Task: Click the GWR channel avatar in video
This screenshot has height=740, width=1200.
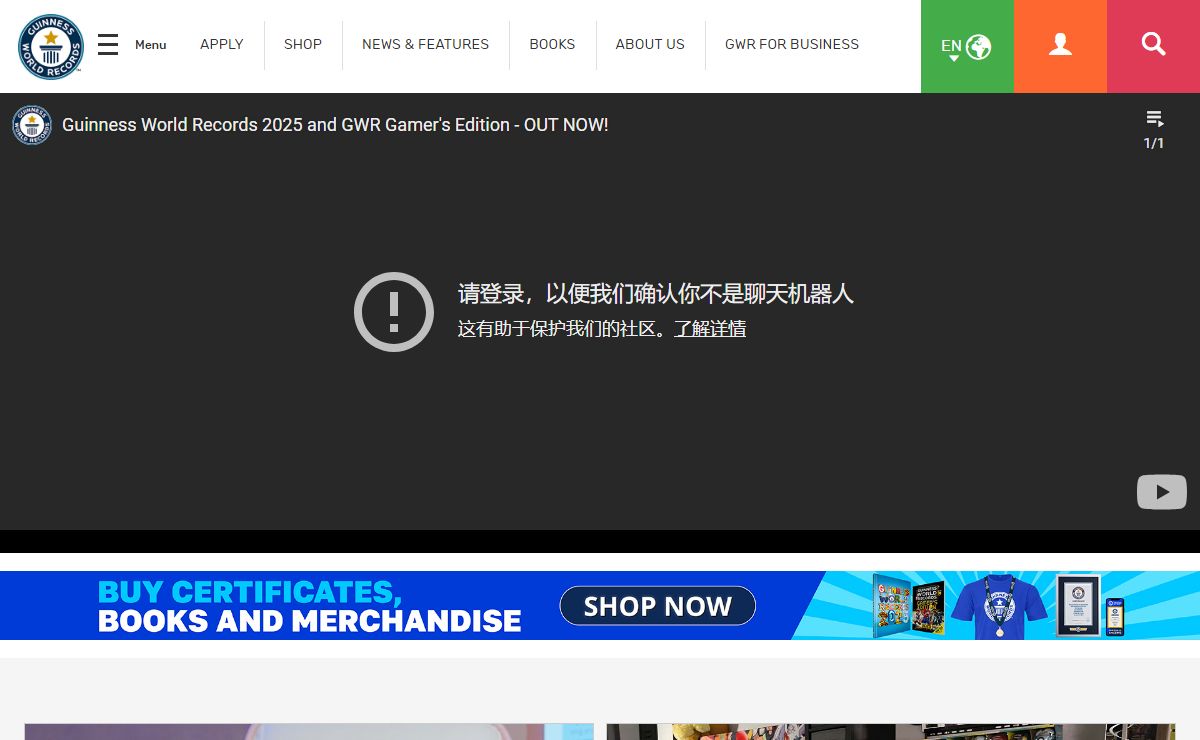Action: click(x=32, y=125)
